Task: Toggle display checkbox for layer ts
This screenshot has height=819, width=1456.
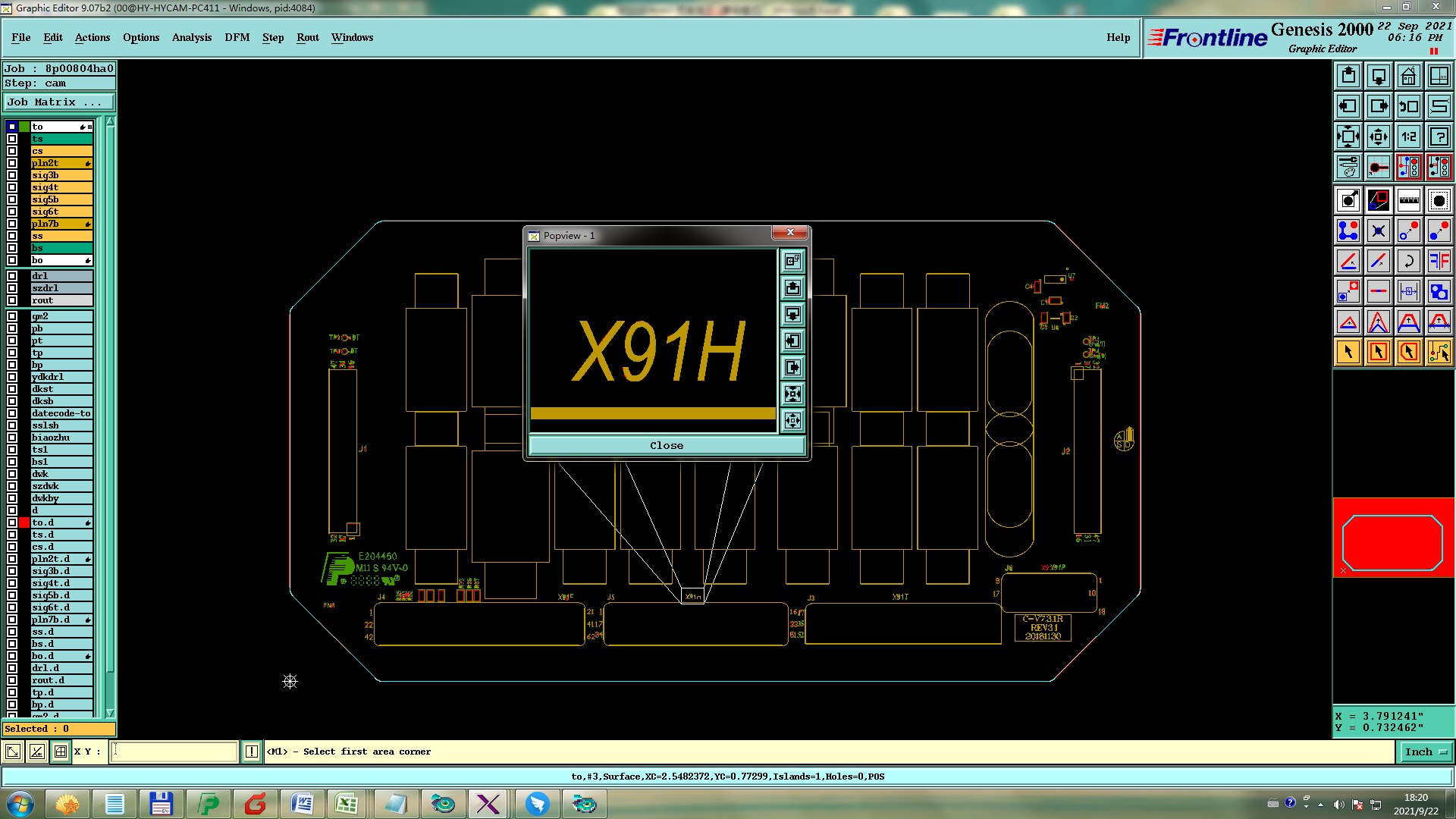Action: (12, 139)
